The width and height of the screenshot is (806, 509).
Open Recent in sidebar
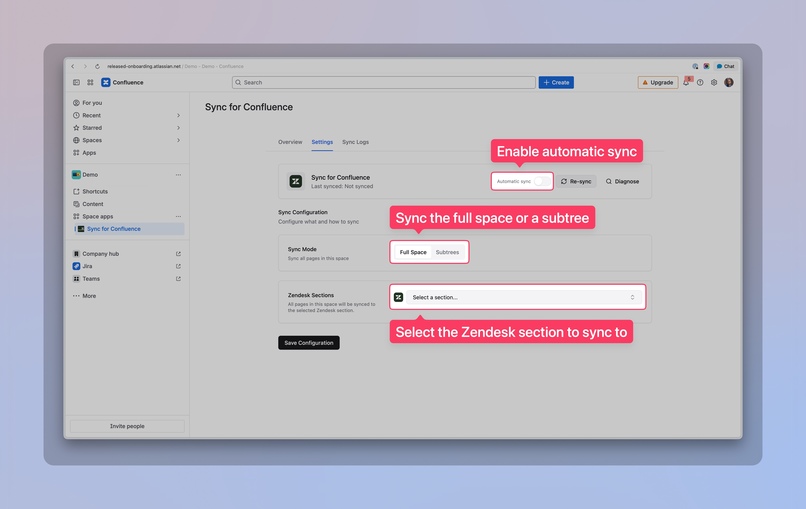pyautogui.click(x=91, y=115)
